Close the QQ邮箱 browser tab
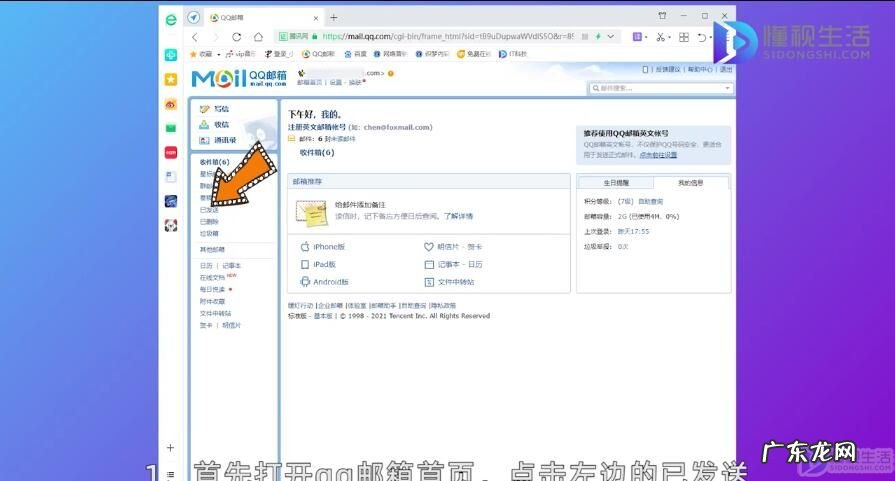Image resolution: width=895 pixels, height=481 pixels. coord(316,18)
